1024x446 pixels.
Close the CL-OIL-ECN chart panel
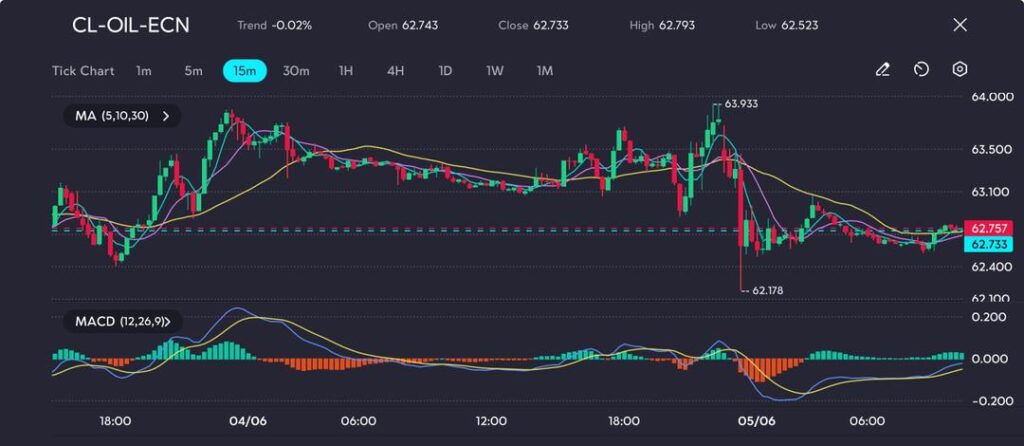(x=960, y=25)
